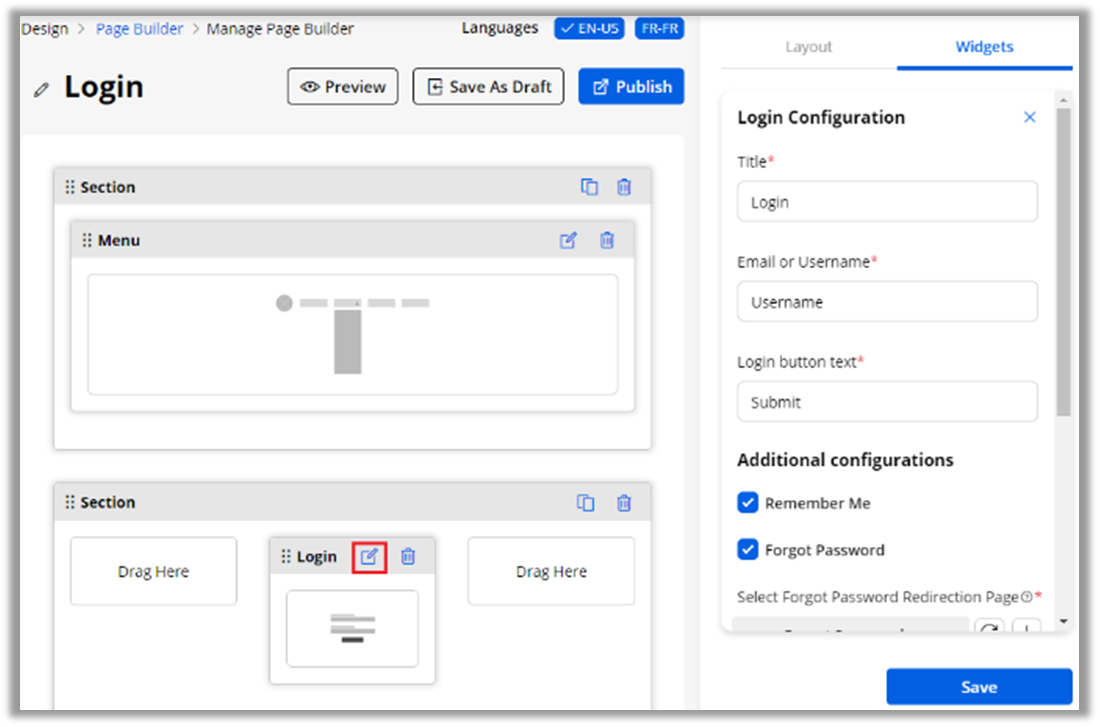Duplicate the first Section

pyautogui.click(x=589, y=187)
